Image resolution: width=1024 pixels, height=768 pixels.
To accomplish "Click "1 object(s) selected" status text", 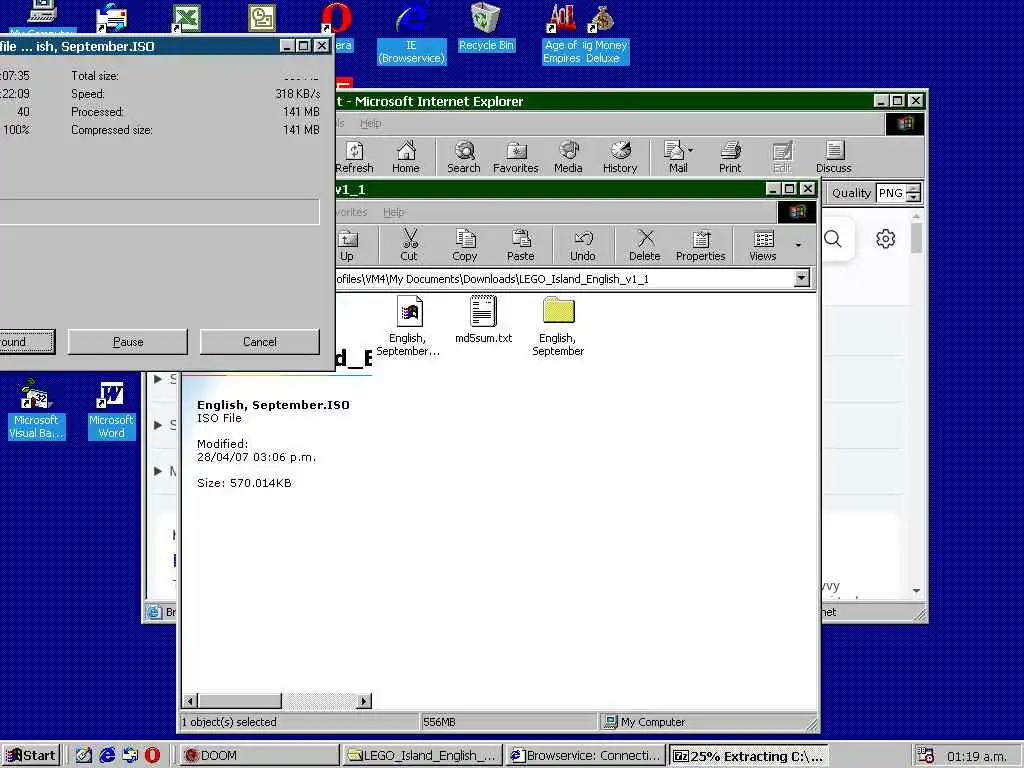I will click(229, 722).
